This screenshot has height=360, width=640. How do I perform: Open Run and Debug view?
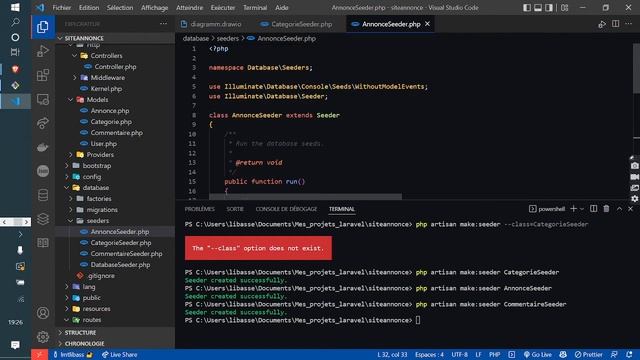click(43, 51)
